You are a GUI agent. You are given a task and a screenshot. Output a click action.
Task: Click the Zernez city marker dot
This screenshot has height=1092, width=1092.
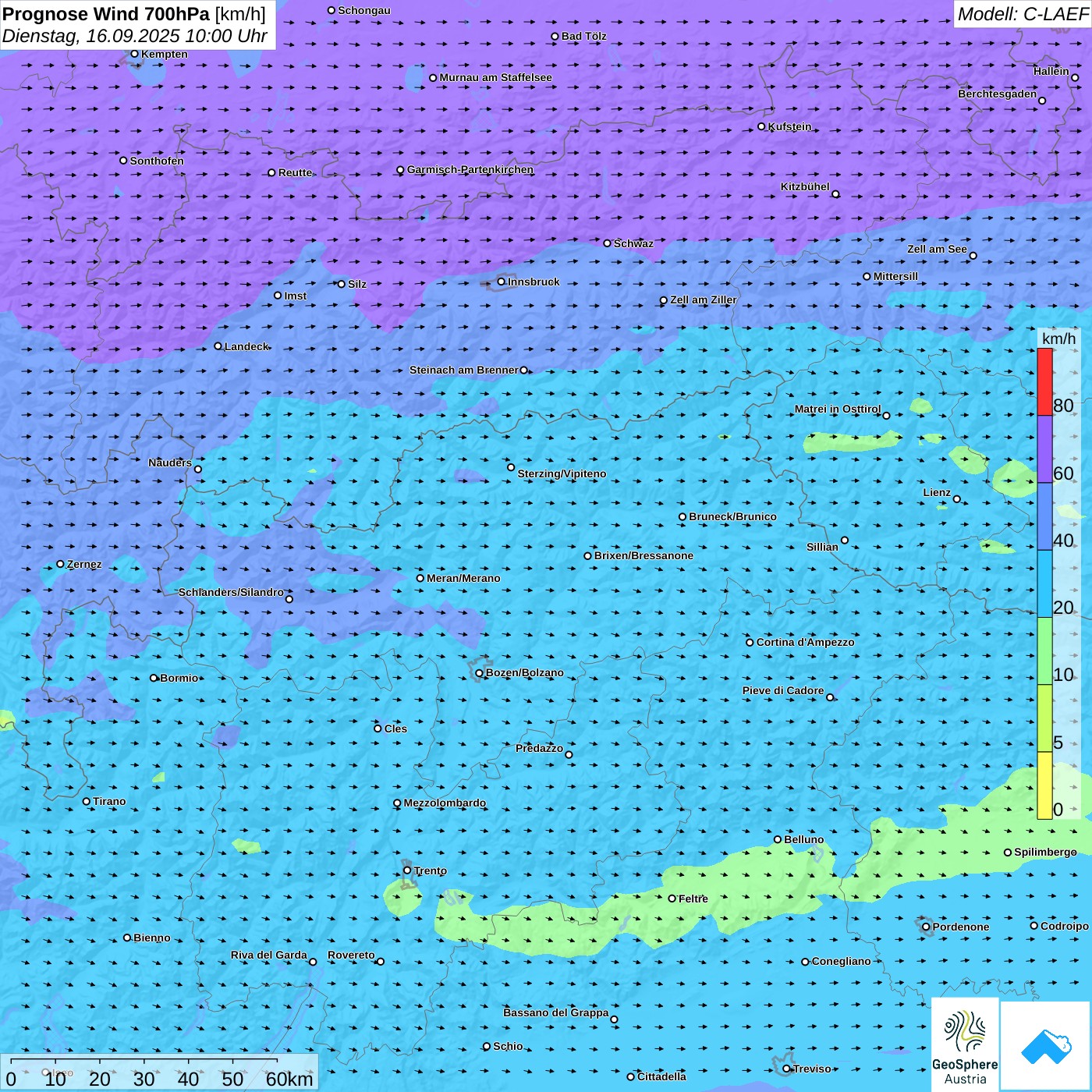pyautogui.click(x=60, y=564)
